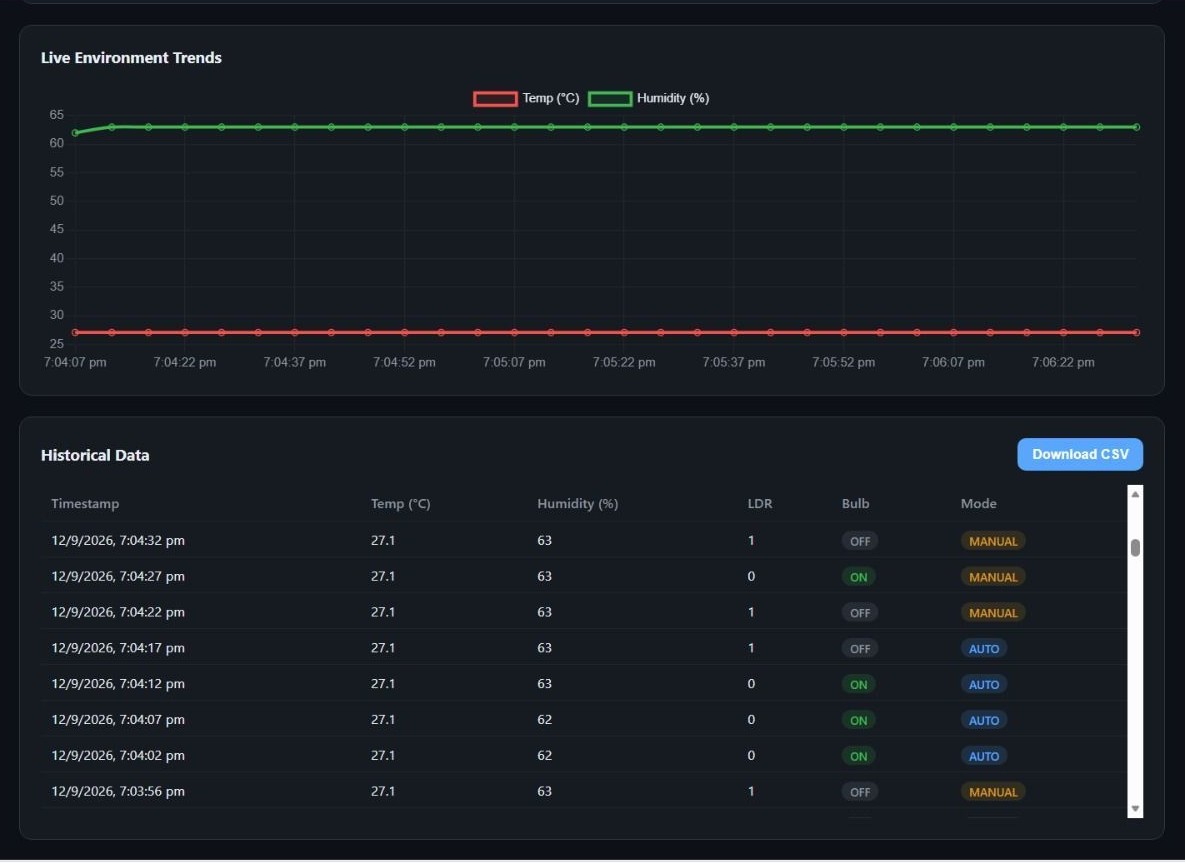Click the AUTO badge in the 7:04:02 pm row
Image resolution: width=1185 pixels, height=864 pixels.
(984, 757)
